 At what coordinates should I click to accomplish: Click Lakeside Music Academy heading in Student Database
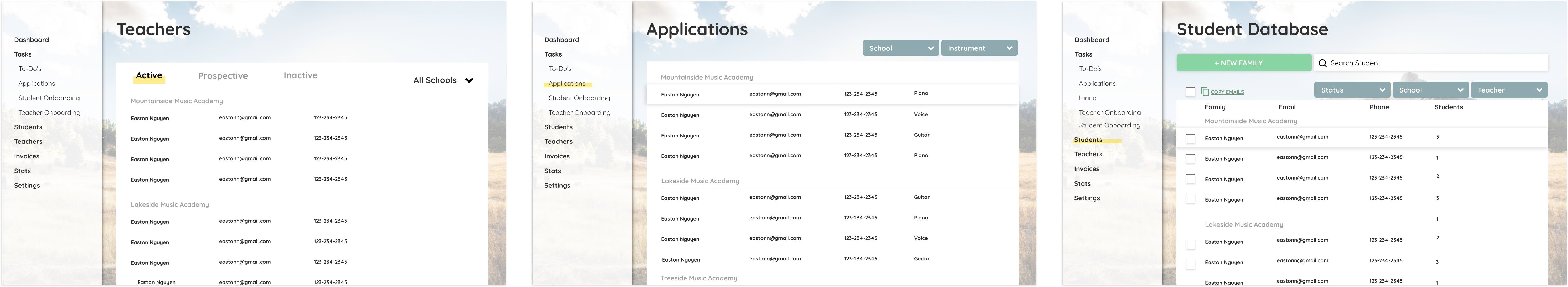click(1244, 225)
